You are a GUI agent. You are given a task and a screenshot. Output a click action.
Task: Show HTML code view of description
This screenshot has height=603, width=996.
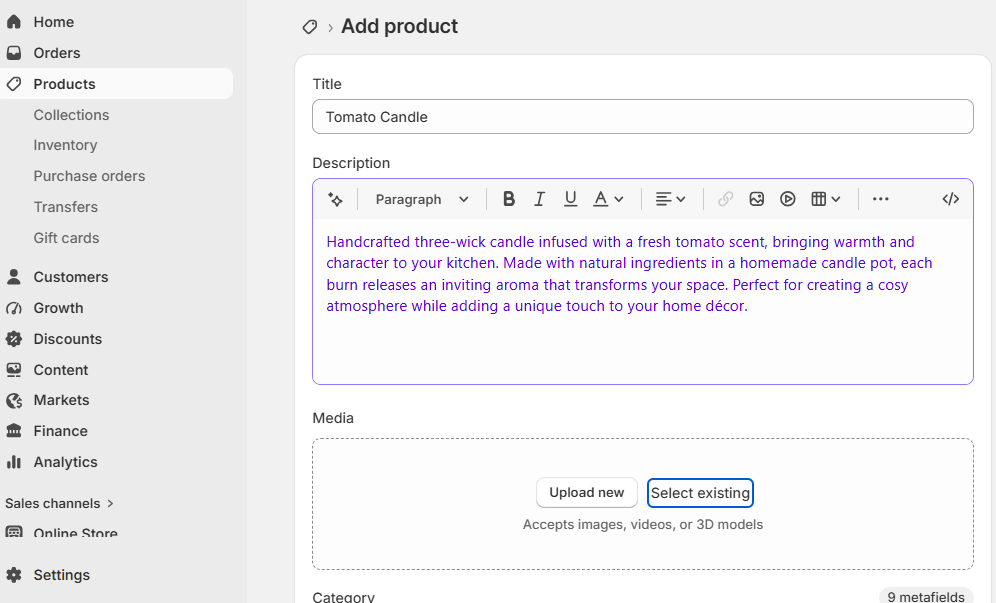(951, 200)
